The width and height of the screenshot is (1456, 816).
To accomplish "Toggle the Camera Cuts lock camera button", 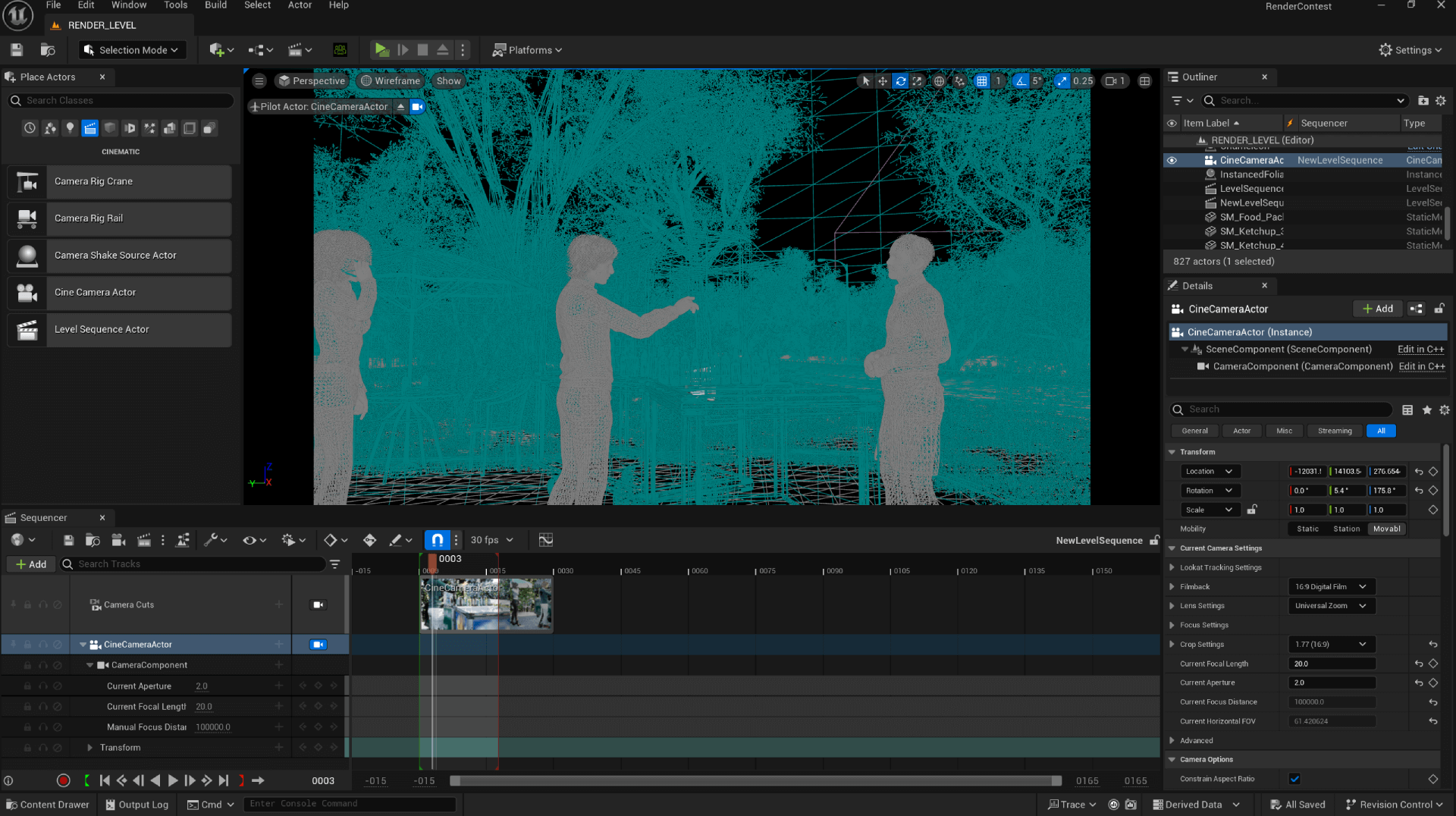I will click(x=318, y=605).
